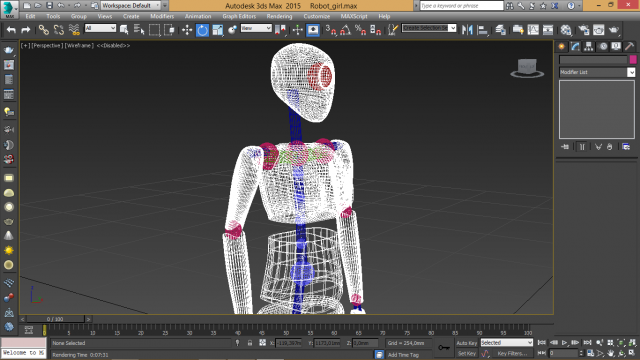
Task: Go to start of animation
Action: pyautogui.click(x=542, y=342)
